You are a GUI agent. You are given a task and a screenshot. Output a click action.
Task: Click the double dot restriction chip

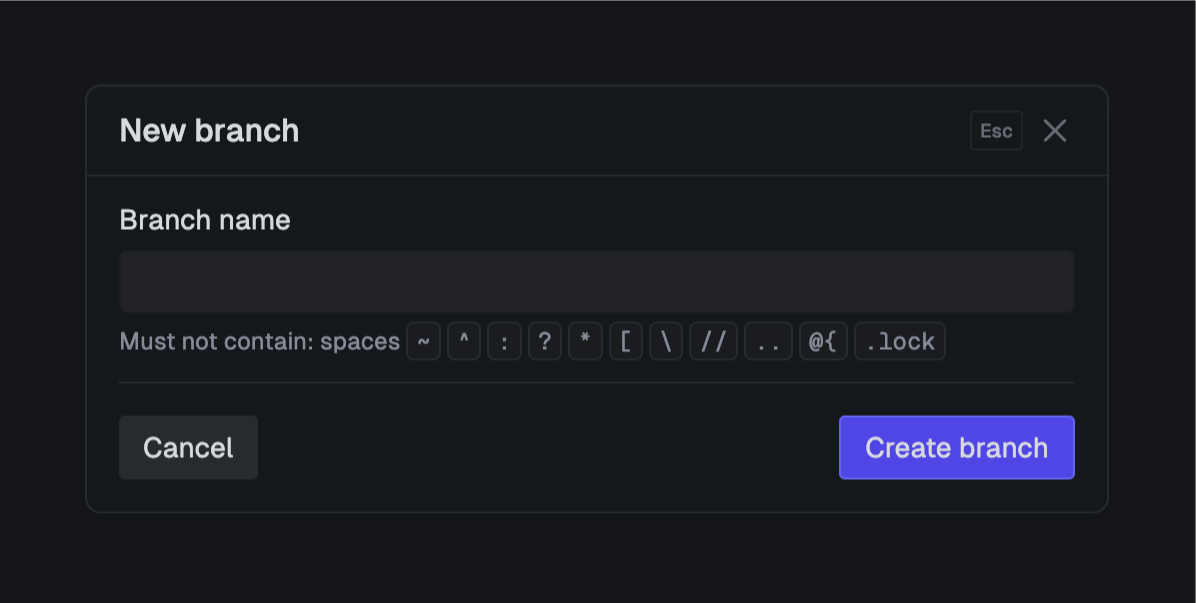point(767,341)
